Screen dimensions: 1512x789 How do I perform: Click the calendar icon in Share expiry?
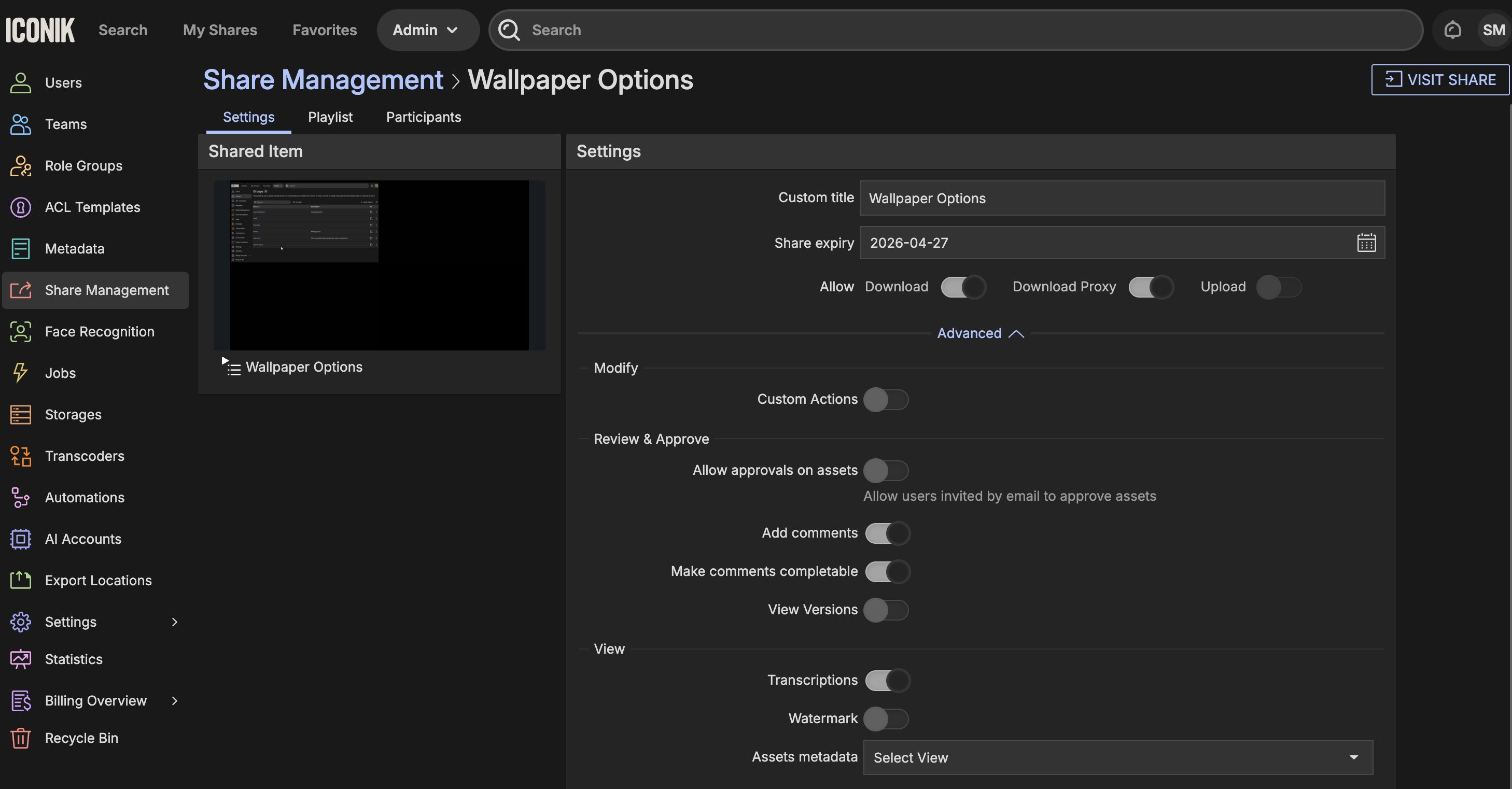click(1366, 243)
